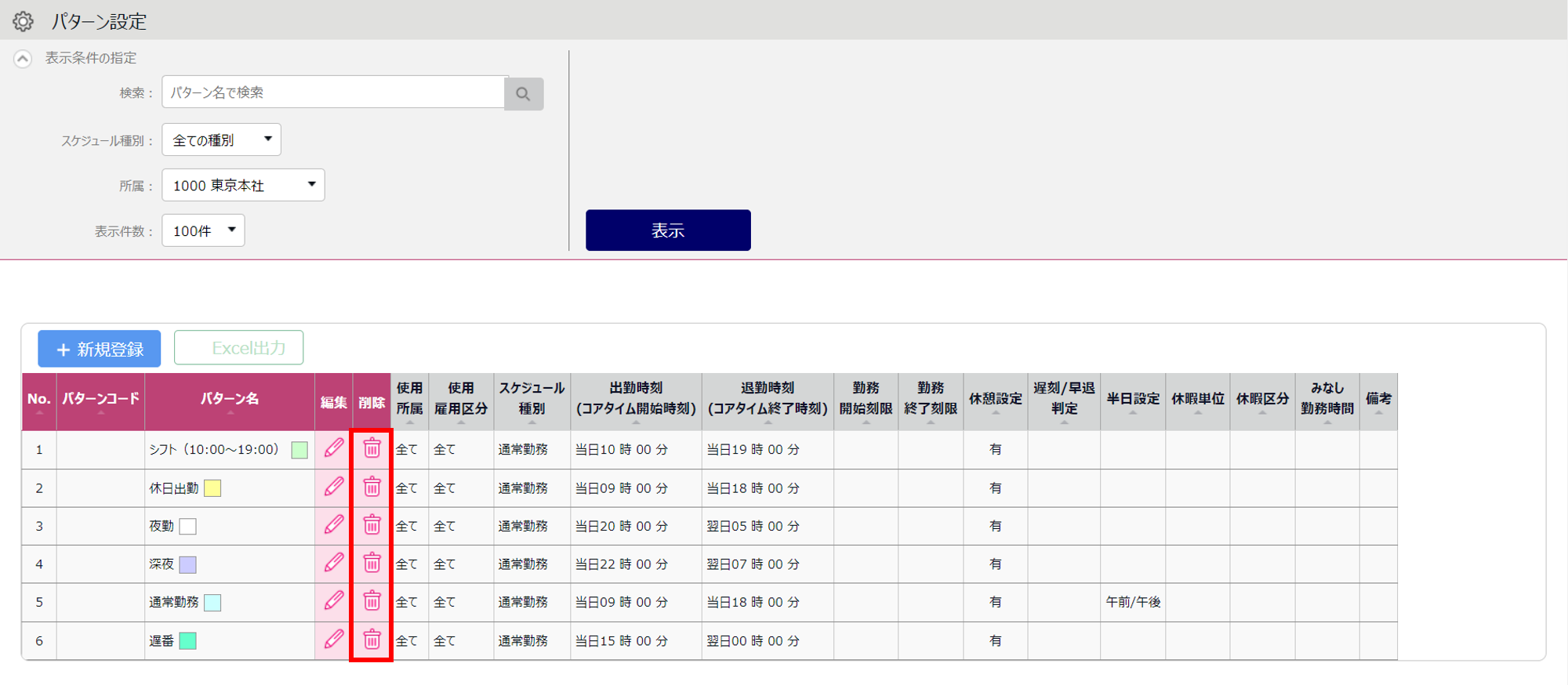Delete the 深夜 pattern with trash icon
This screenshot has height=685, width=1568.
(x=372, y=563)
